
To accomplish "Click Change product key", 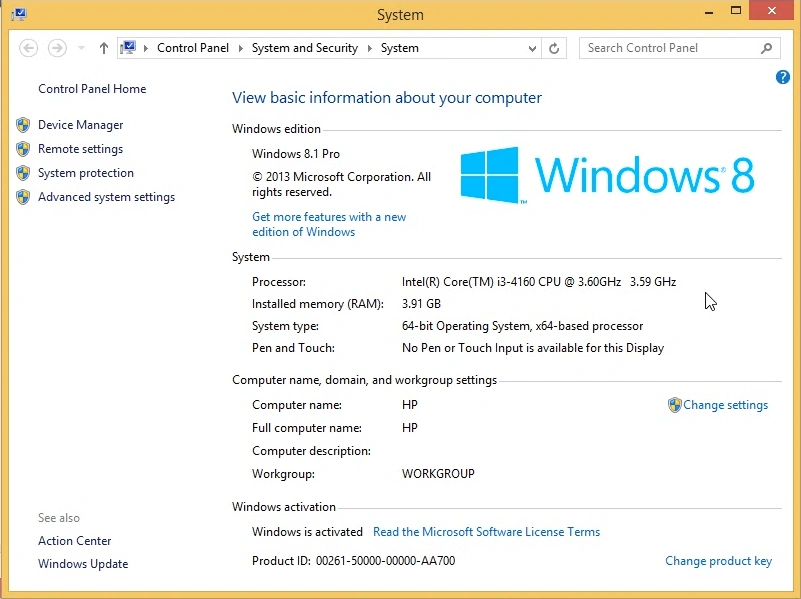I will 718,561.
